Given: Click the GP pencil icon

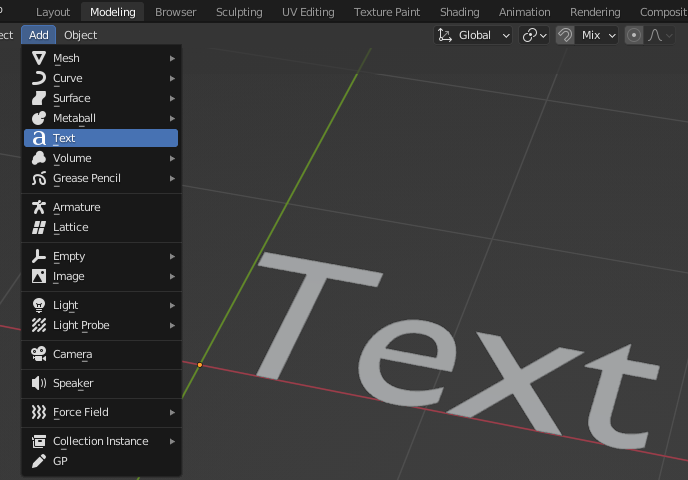Looking at the screenshot, I should point(39,461).
